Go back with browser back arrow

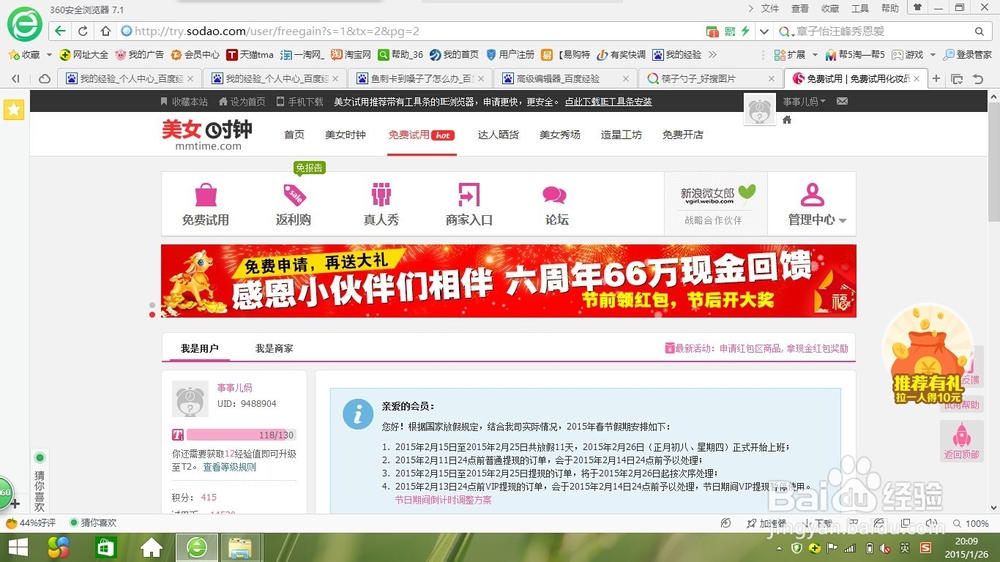pos(61,31)
